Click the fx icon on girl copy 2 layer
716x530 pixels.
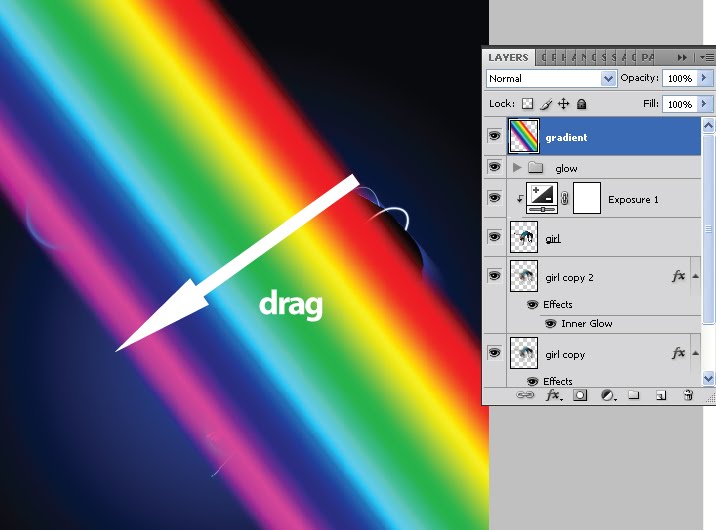pos(679,276)
